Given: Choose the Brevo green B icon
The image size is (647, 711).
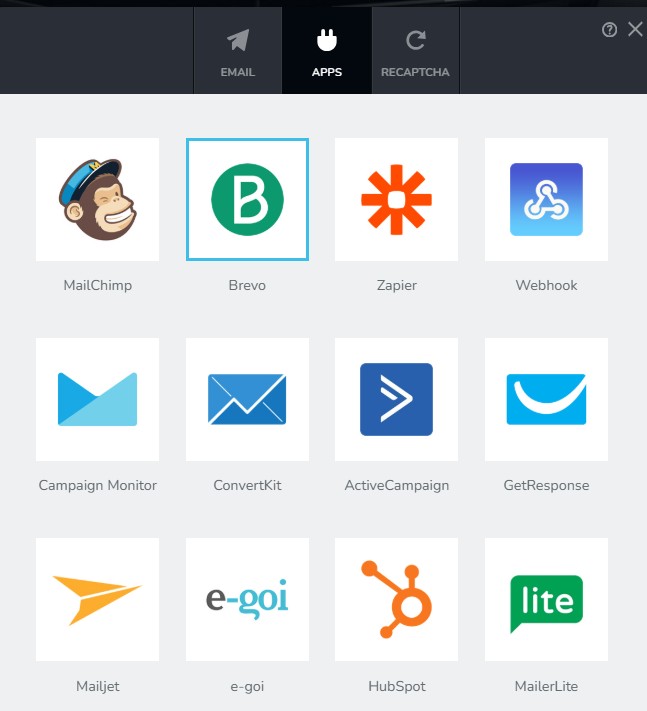Looking at the screenshot, I should pos(247,200).
